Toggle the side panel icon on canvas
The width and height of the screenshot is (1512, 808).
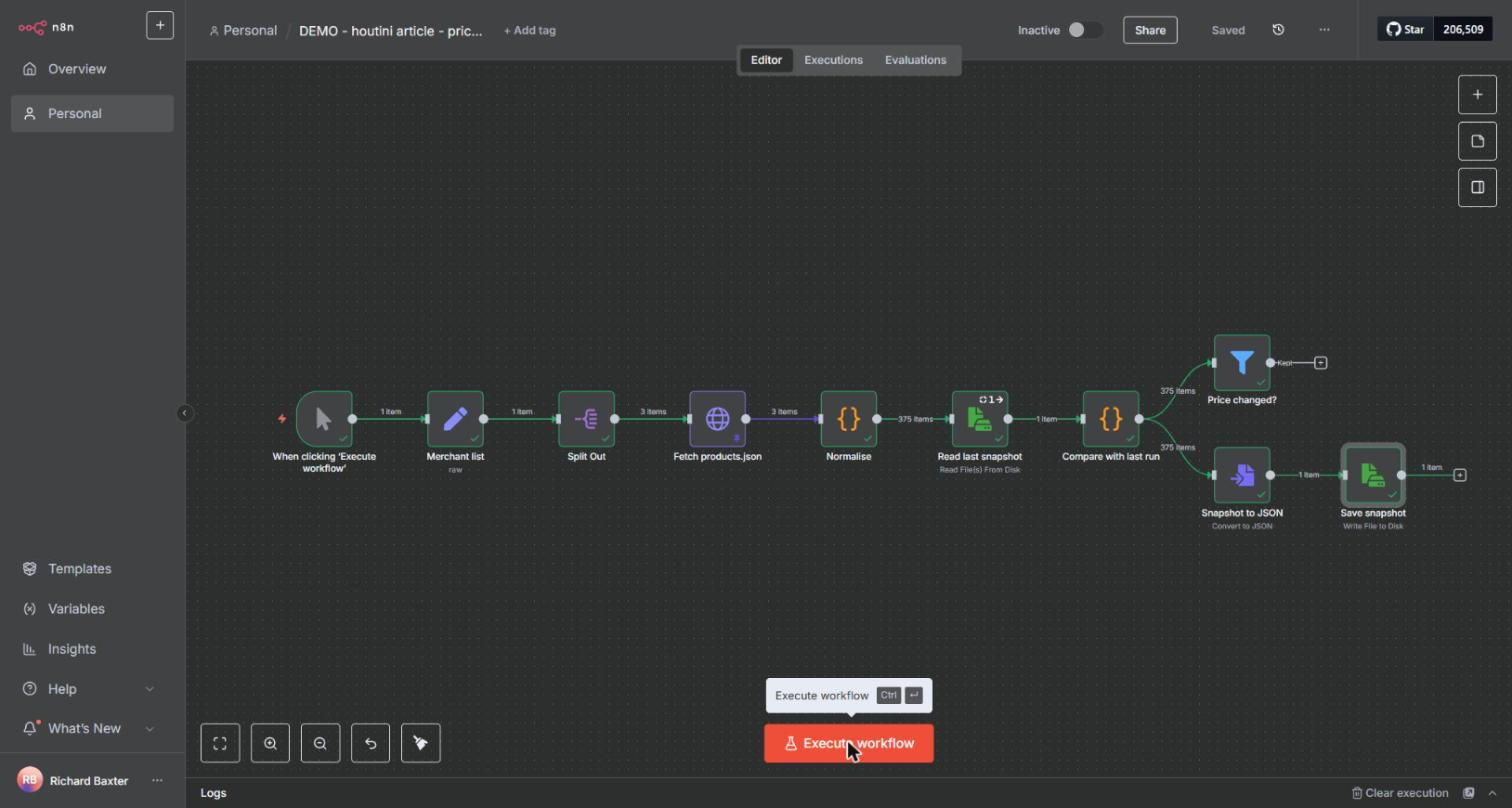[x=1477, y=187]
